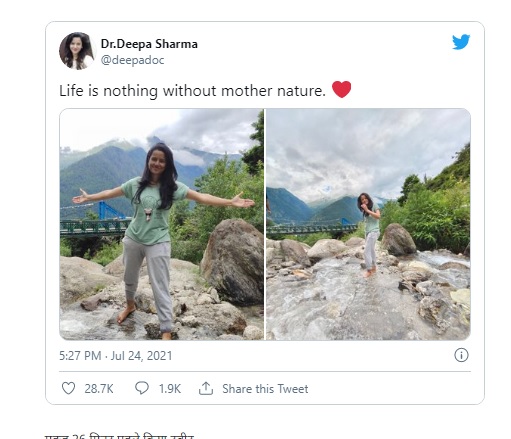Click the tweet text about mother nature
This screenshot has width=511, height=439.
coord(192,91)
